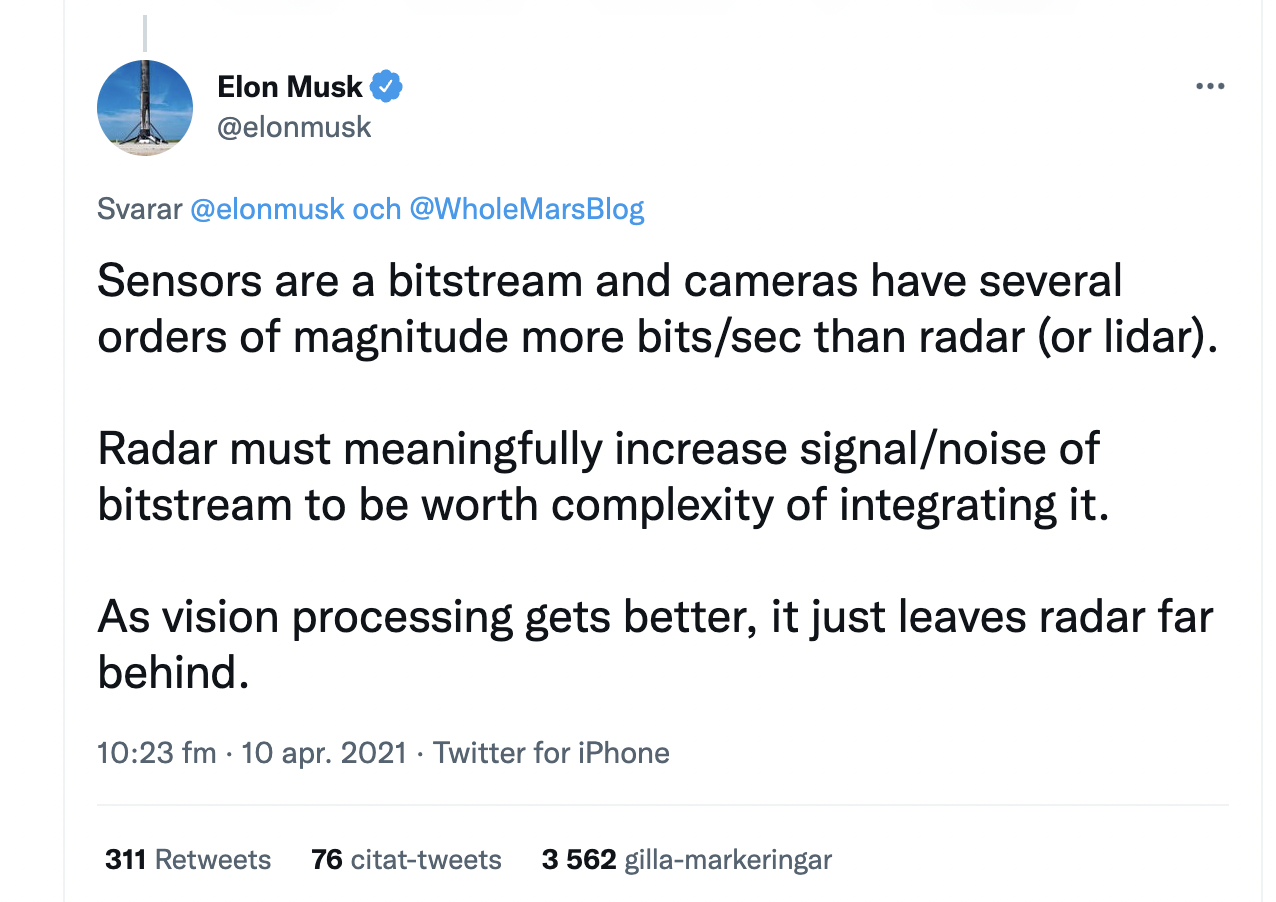Open the three-dot more options menu
Image resolution: width=1276 pixels, height=902 pixels.
(1210, 87)
